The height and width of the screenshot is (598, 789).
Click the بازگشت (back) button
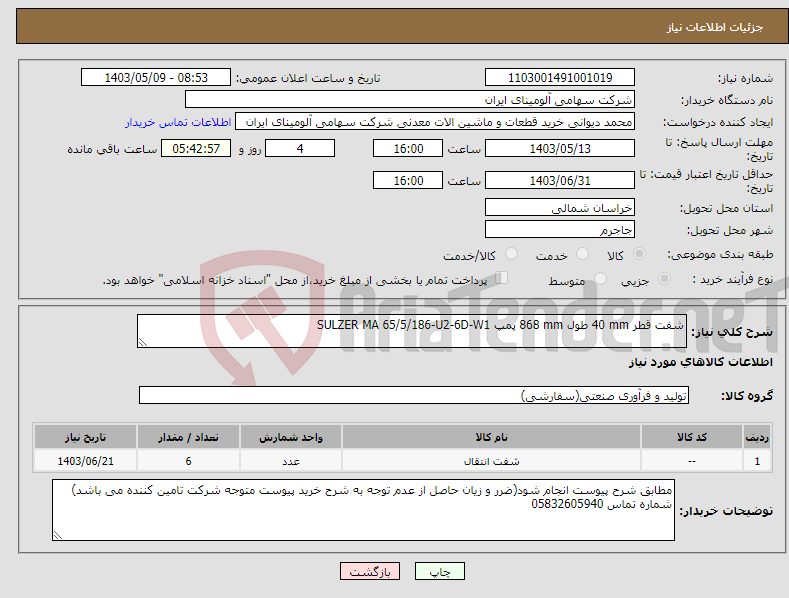370,571
